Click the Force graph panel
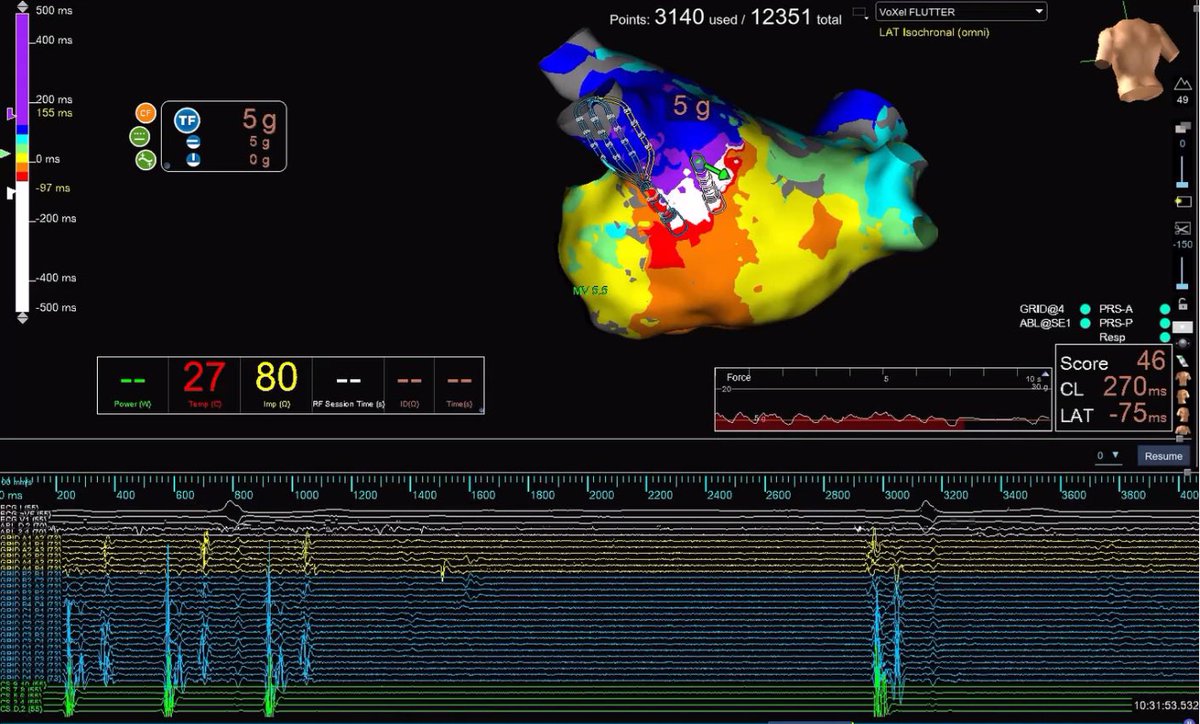The image size is (1200, 724). click(883, 400)
